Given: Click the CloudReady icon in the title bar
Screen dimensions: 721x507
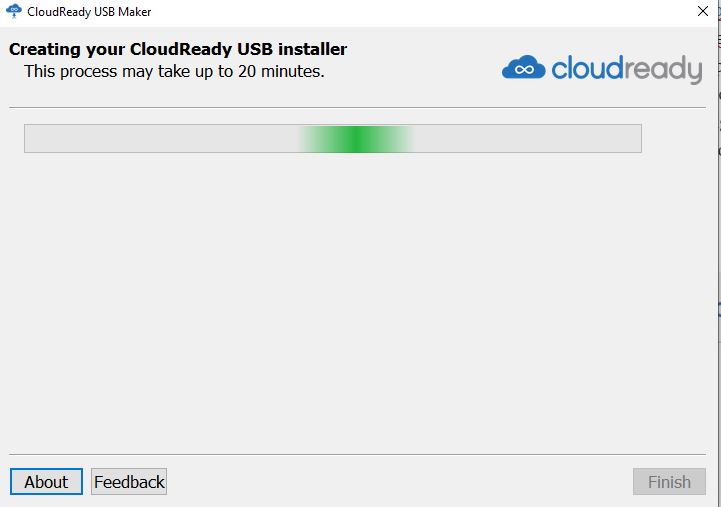Looking at the screenshot, I should point(14,12).
